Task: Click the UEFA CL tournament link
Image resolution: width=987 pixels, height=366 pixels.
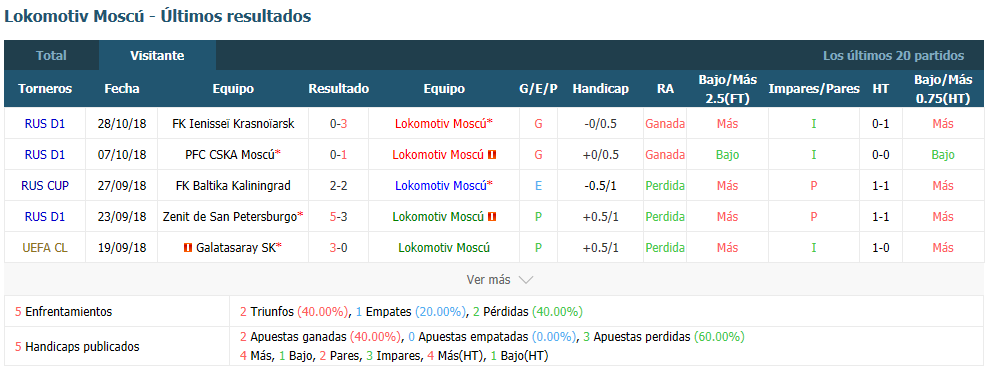Action: pyautogui.click(x=45, y=248)
